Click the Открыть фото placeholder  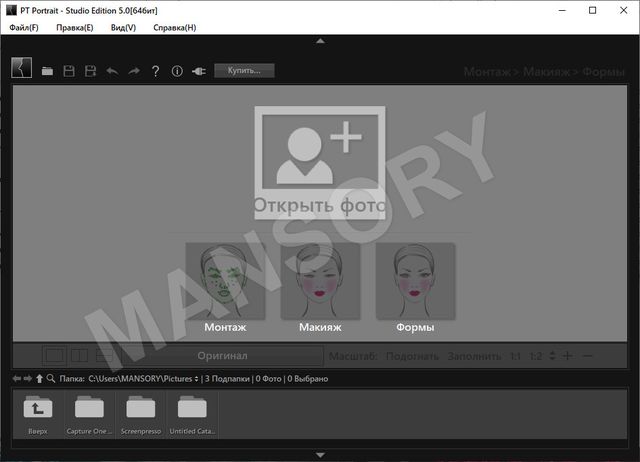pyautogui.click(x=320, y=160)
